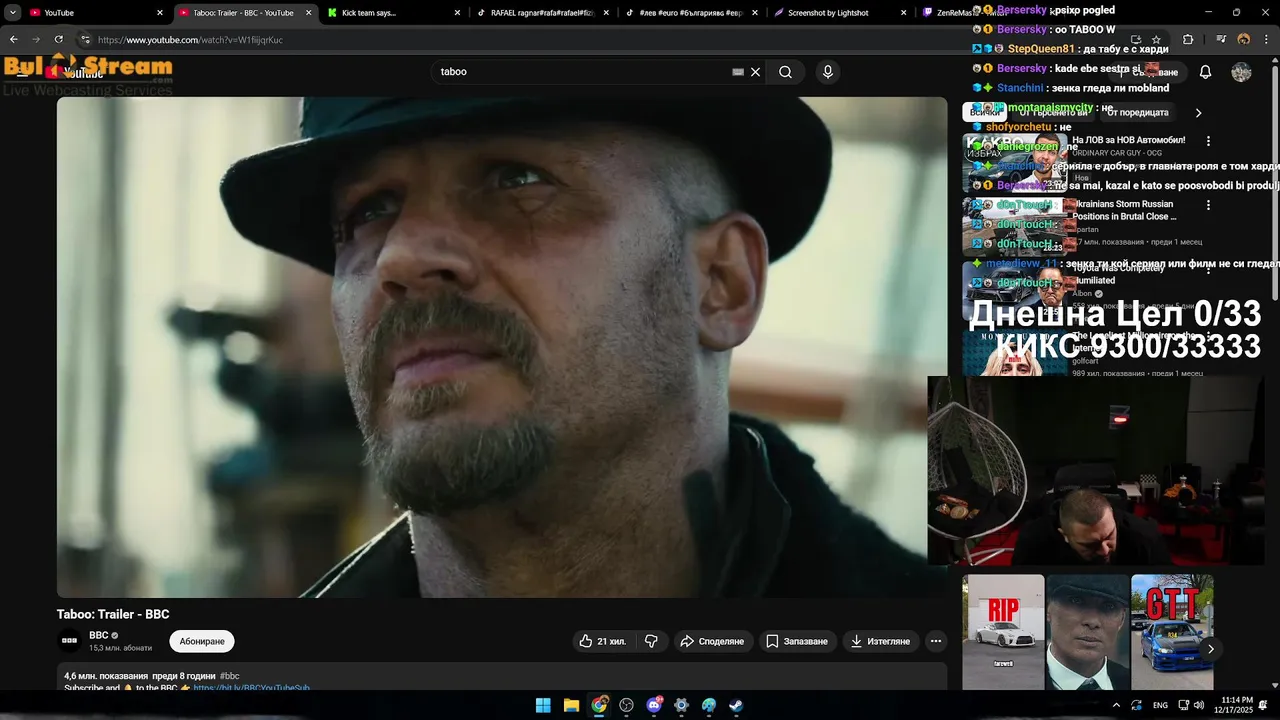The height and width of the screenshot is (720, 1280).
Task: Reload the current page
Action: pyautogui.click(x=59, y=40)
